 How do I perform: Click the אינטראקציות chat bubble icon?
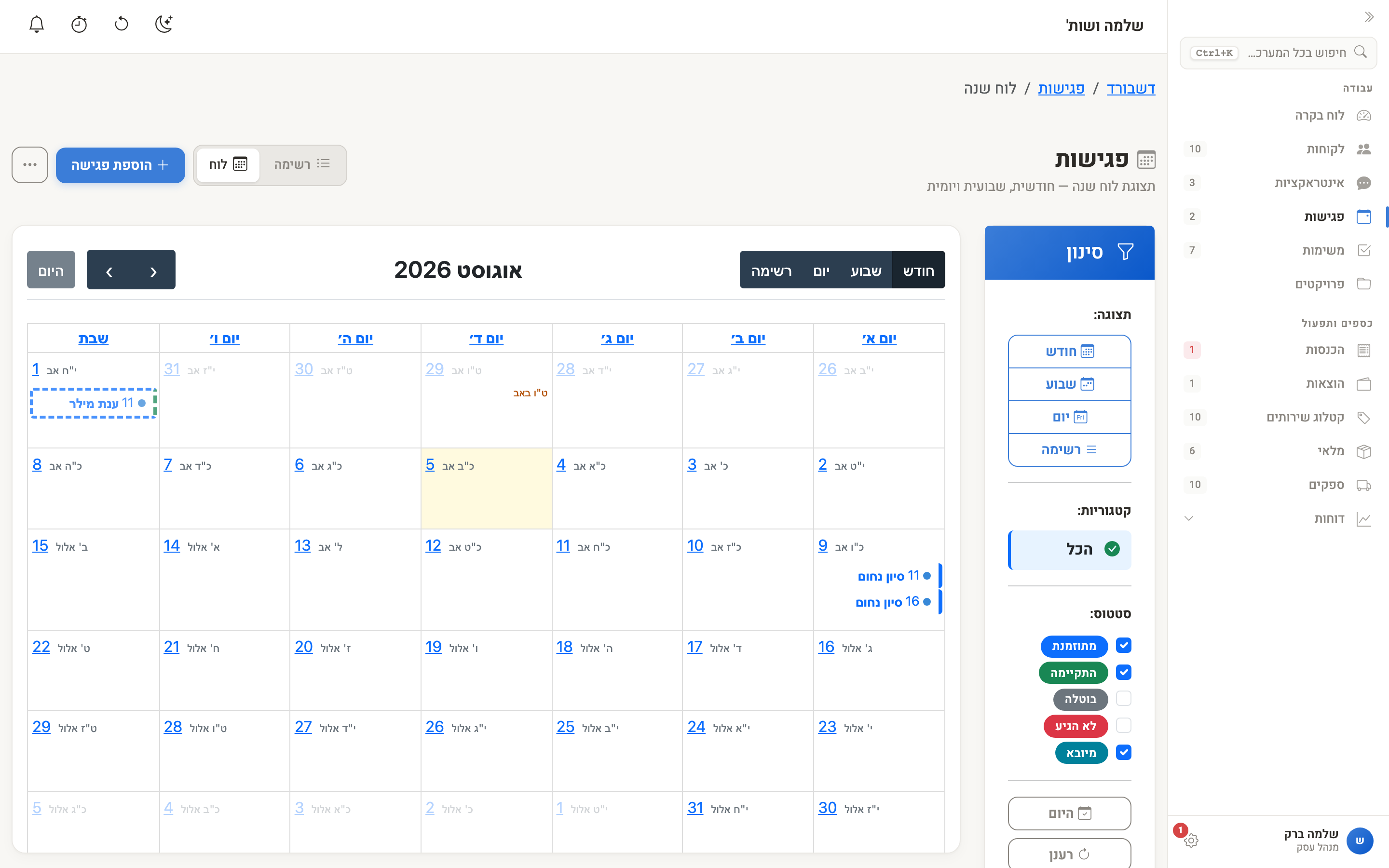[x=1364, y=183]
